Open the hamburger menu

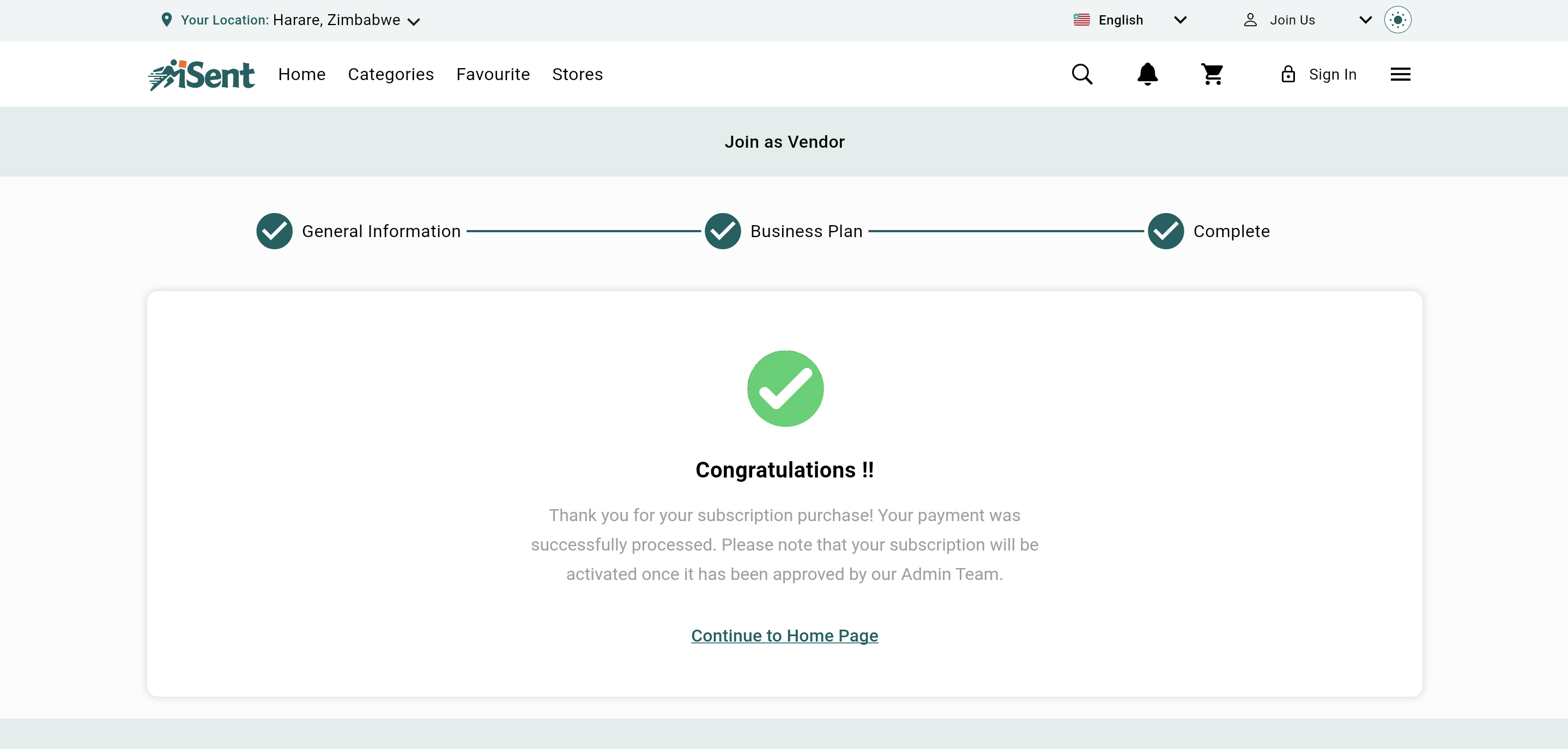1400,74
